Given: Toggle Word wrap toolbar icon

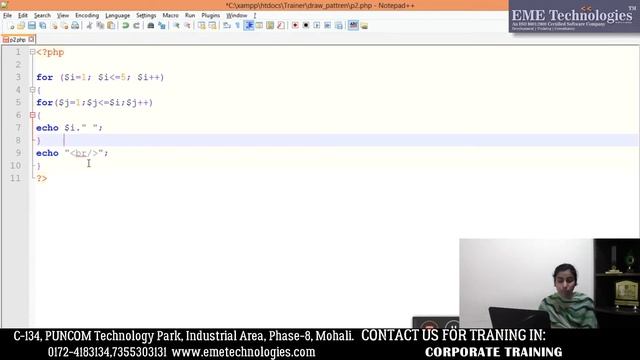Looking at the screenshot, I should coord(227,26).
